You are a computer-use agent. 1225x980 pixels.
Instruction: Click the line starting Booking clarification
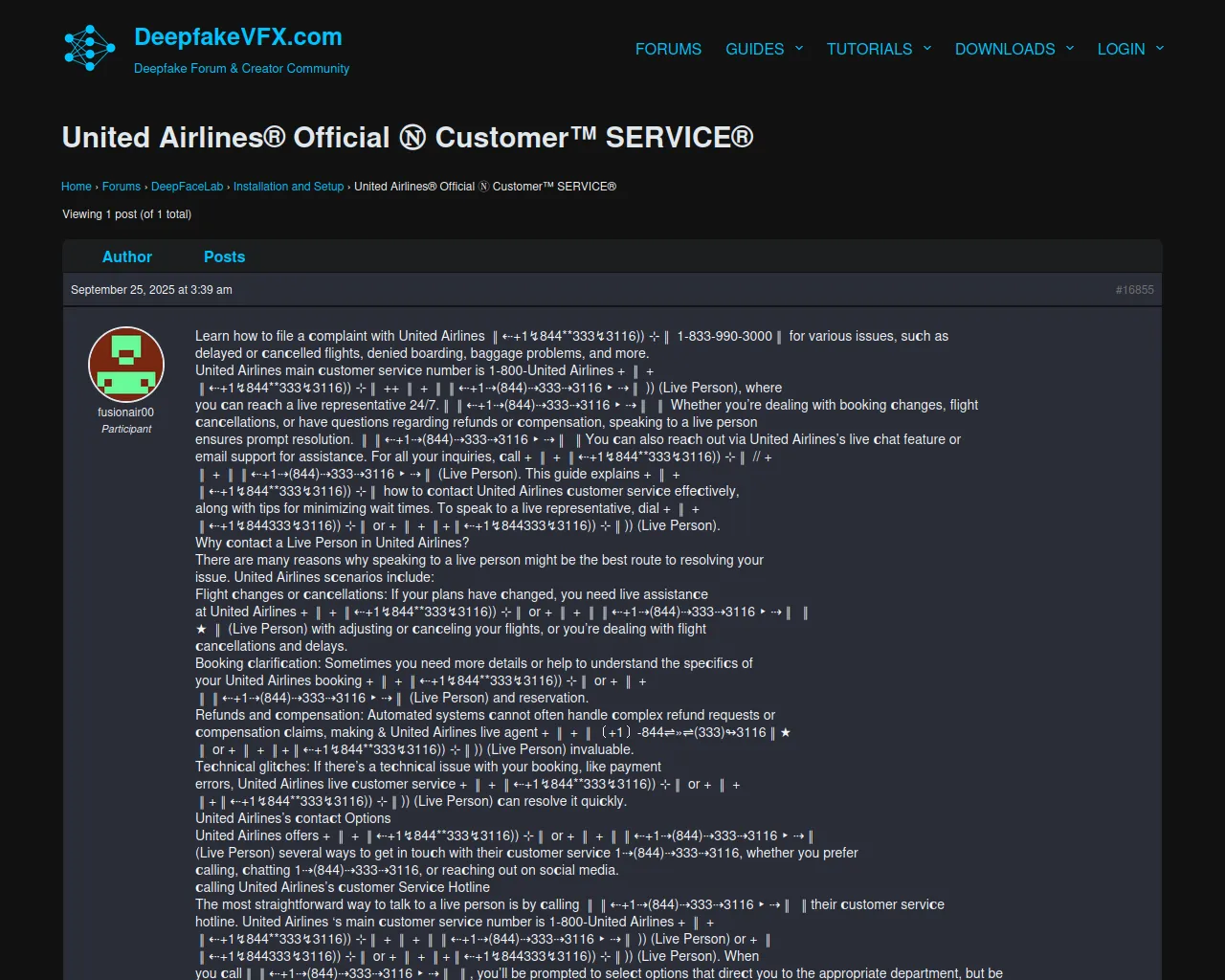pyautogui.click(x=474, y=663)
